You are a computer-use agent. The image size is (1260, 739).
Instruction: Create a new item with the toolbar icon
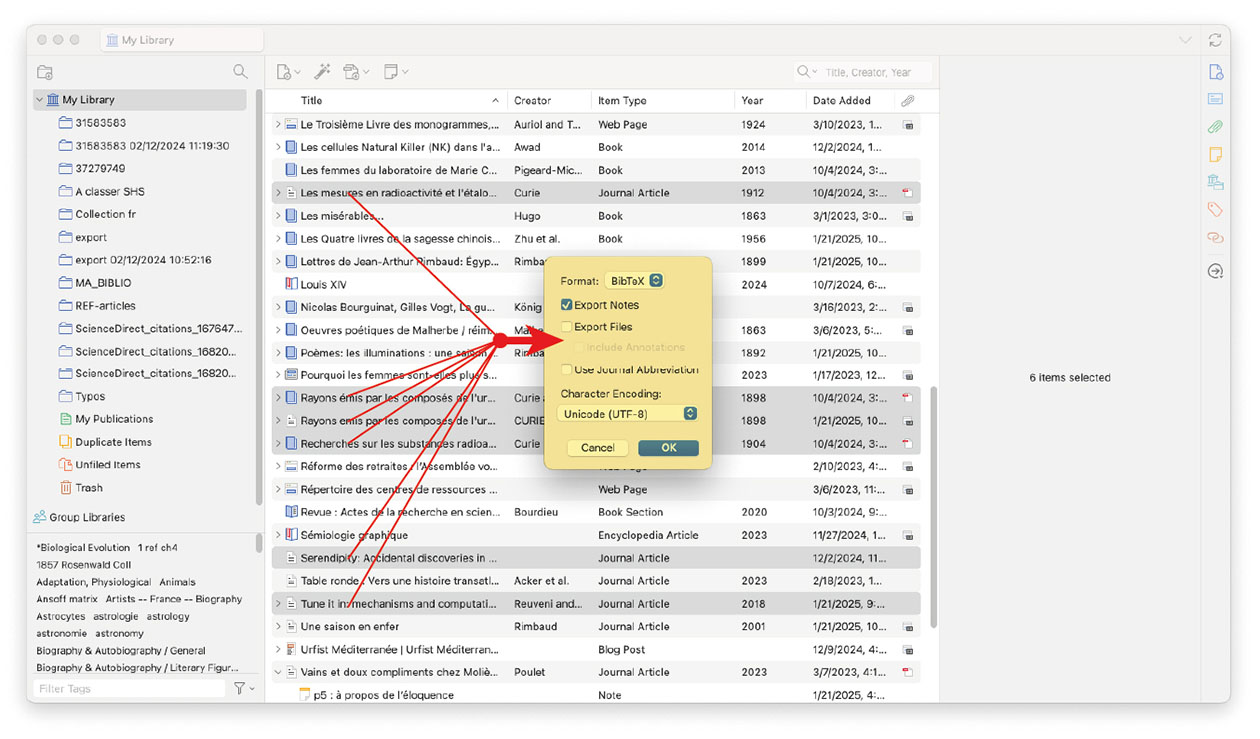pyautogui.click(x=284, y=71)
